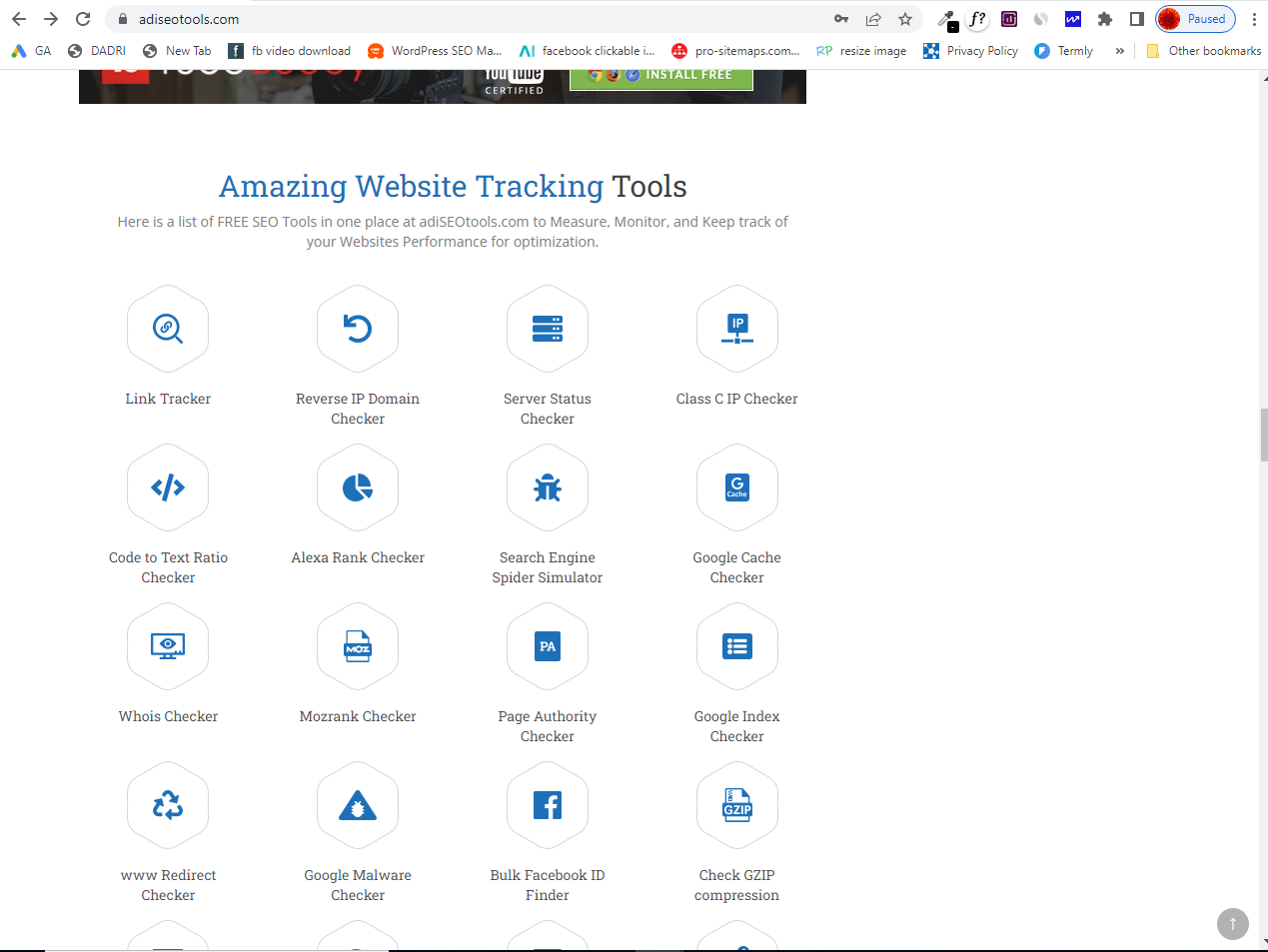Click the Amazing Website Tracking Tools heading
Image resolution: width=1268 pixels, height=952 pixels.
click(x=453, y=187)
